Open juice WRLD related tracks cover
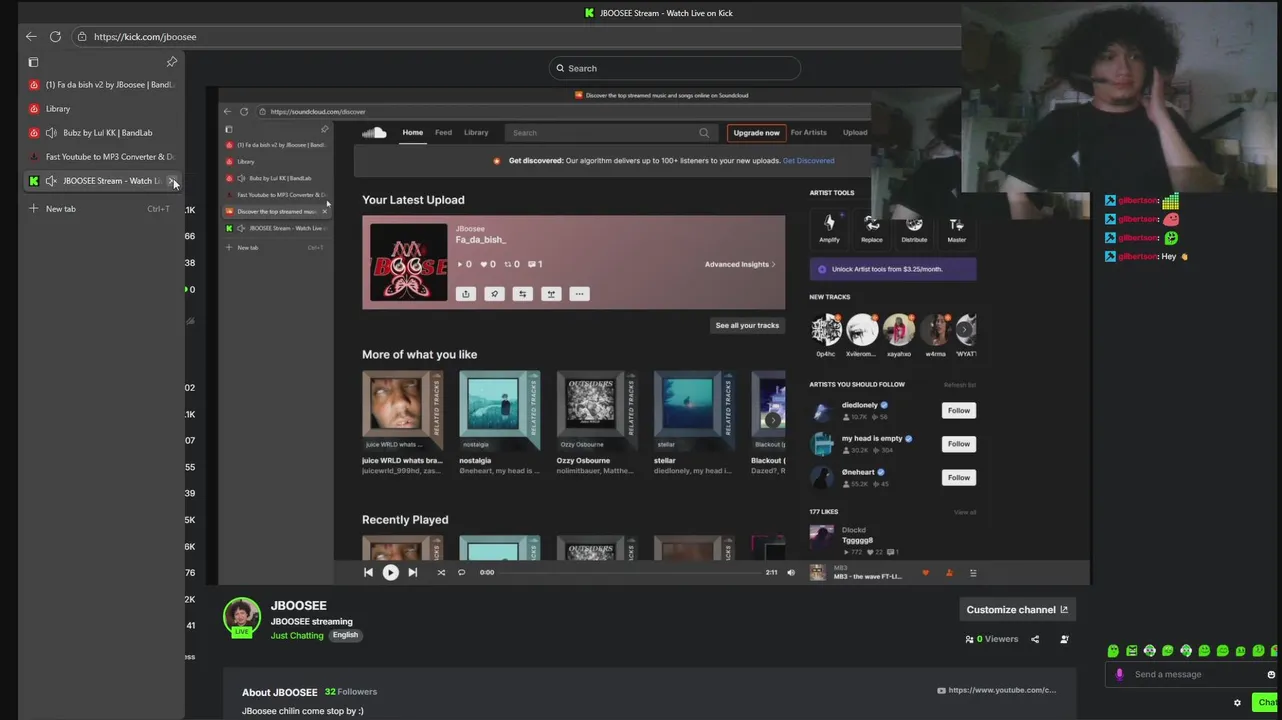 [x=402, y=411]
